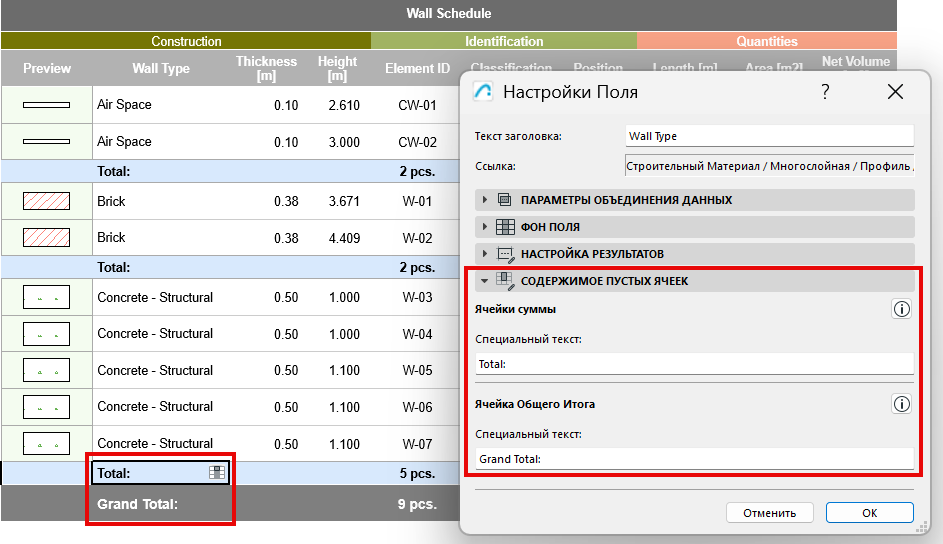The width and height of the screenshot is (943, 544).
Task: Select Concrete - Structural cell in W-04 row
Action: tap(155, 334)
